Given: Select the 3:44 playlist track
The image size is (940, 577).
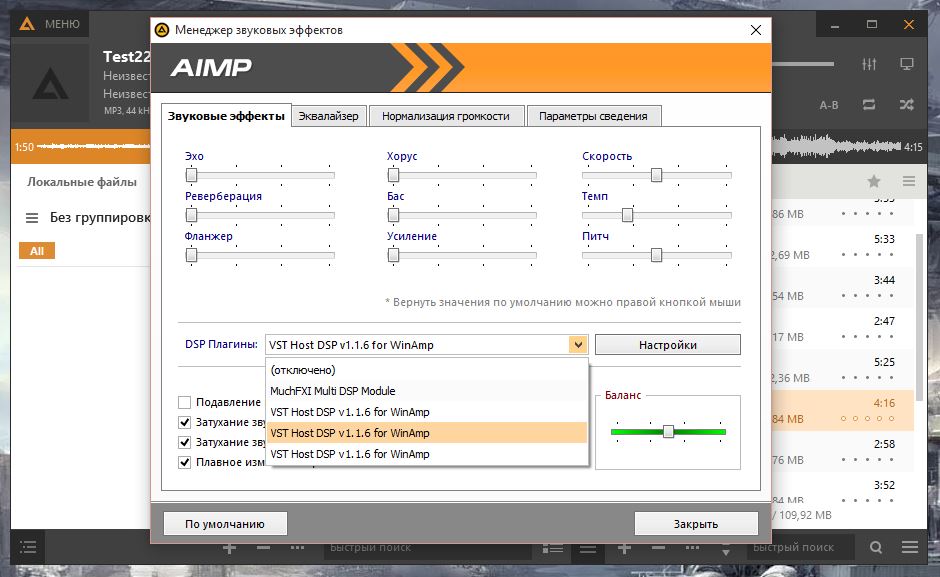Looking at the screenshot, I should tap(842, 287).
